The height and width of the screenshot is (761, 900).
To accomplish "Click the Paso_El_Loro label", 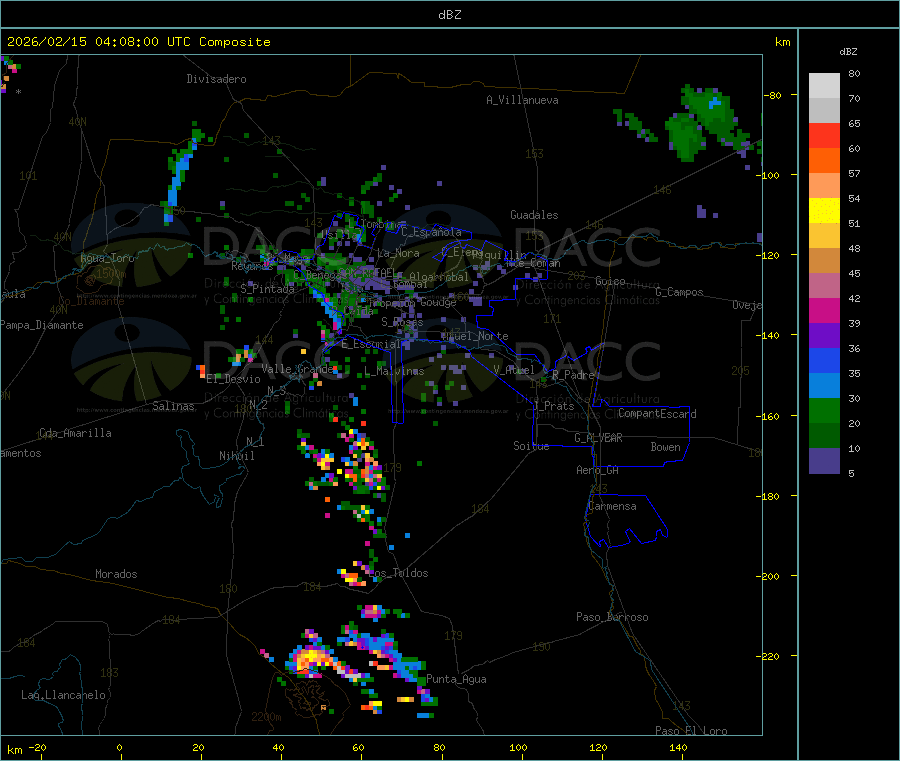I will [x=691, y=731].
